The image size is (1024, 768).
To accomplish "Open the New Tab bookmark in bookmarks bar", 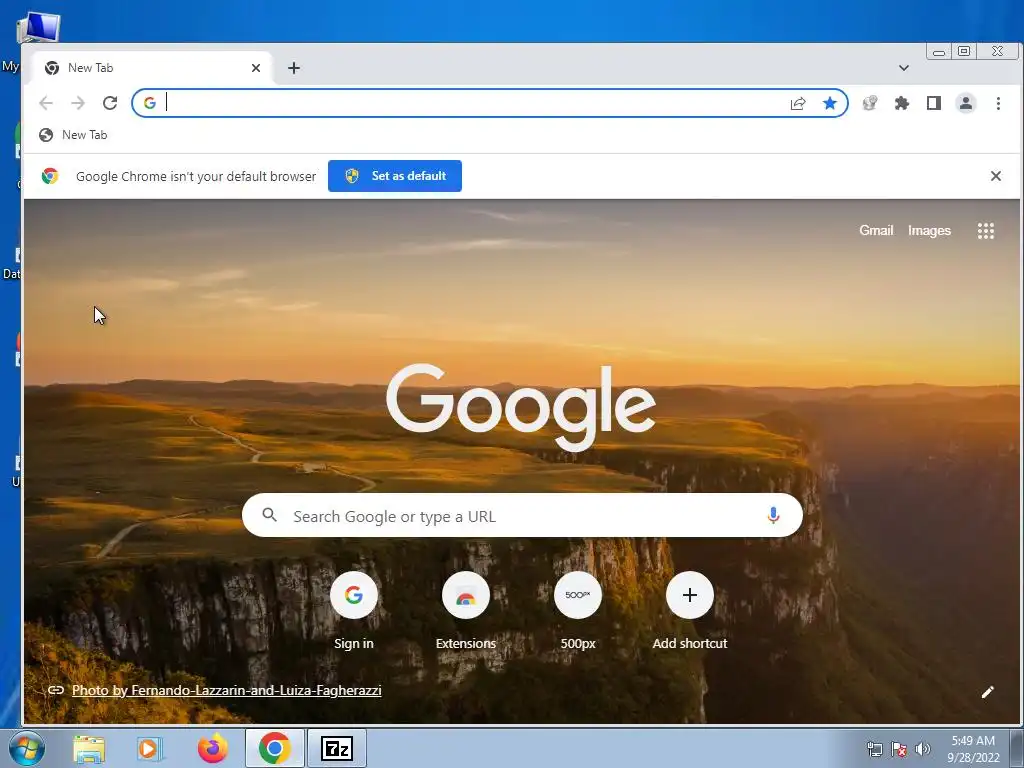I will pos(73,135).
